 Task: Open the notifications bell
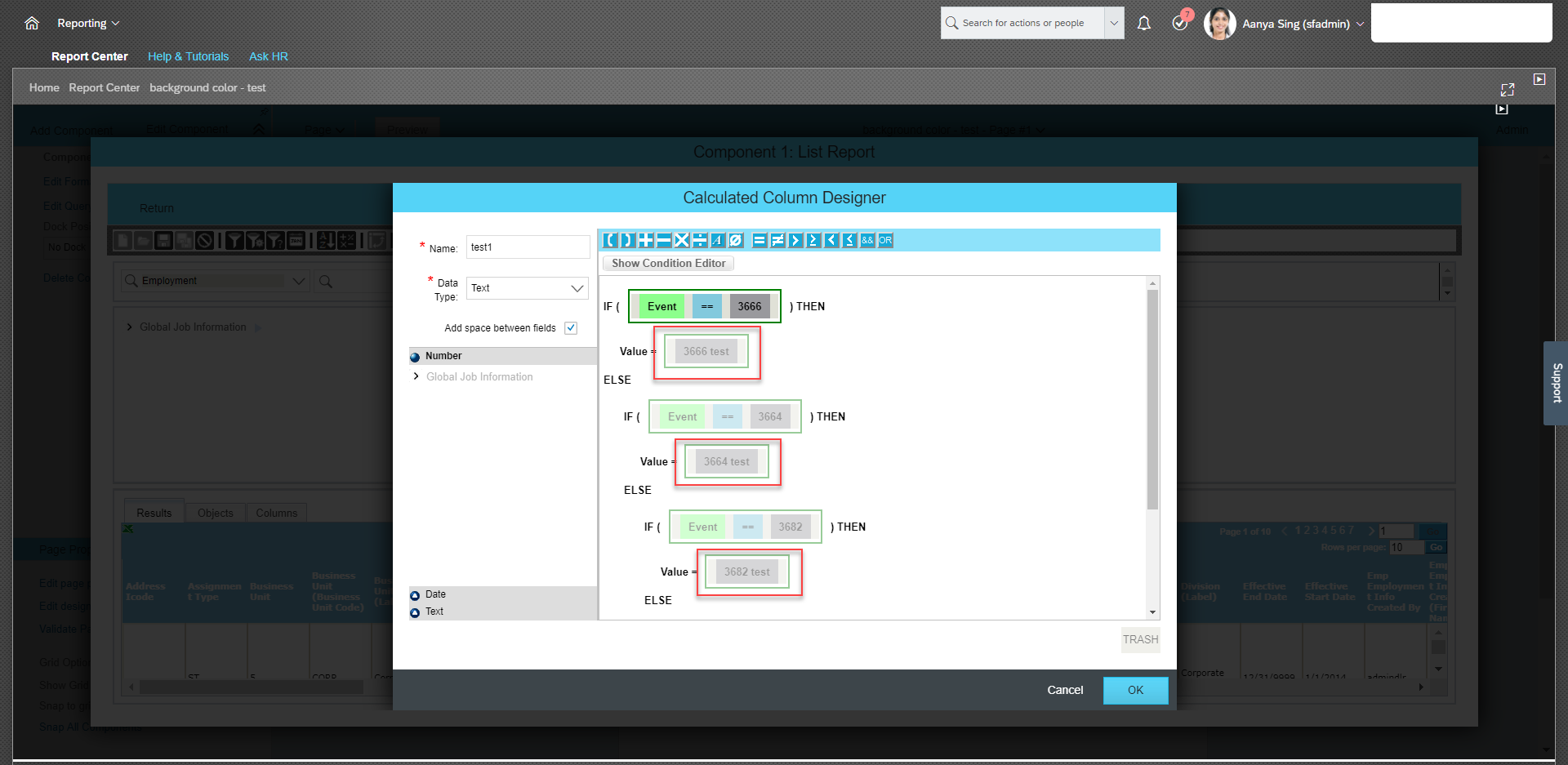tap(1144, 23)
